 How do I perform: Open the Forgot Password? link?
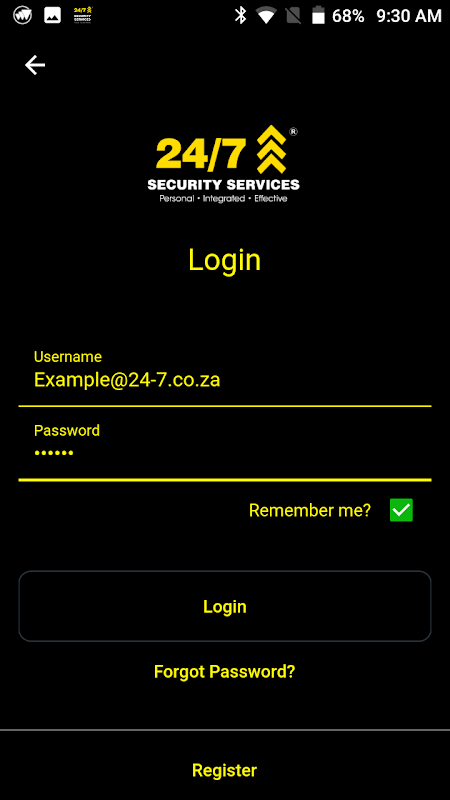[x=224, y=671]
